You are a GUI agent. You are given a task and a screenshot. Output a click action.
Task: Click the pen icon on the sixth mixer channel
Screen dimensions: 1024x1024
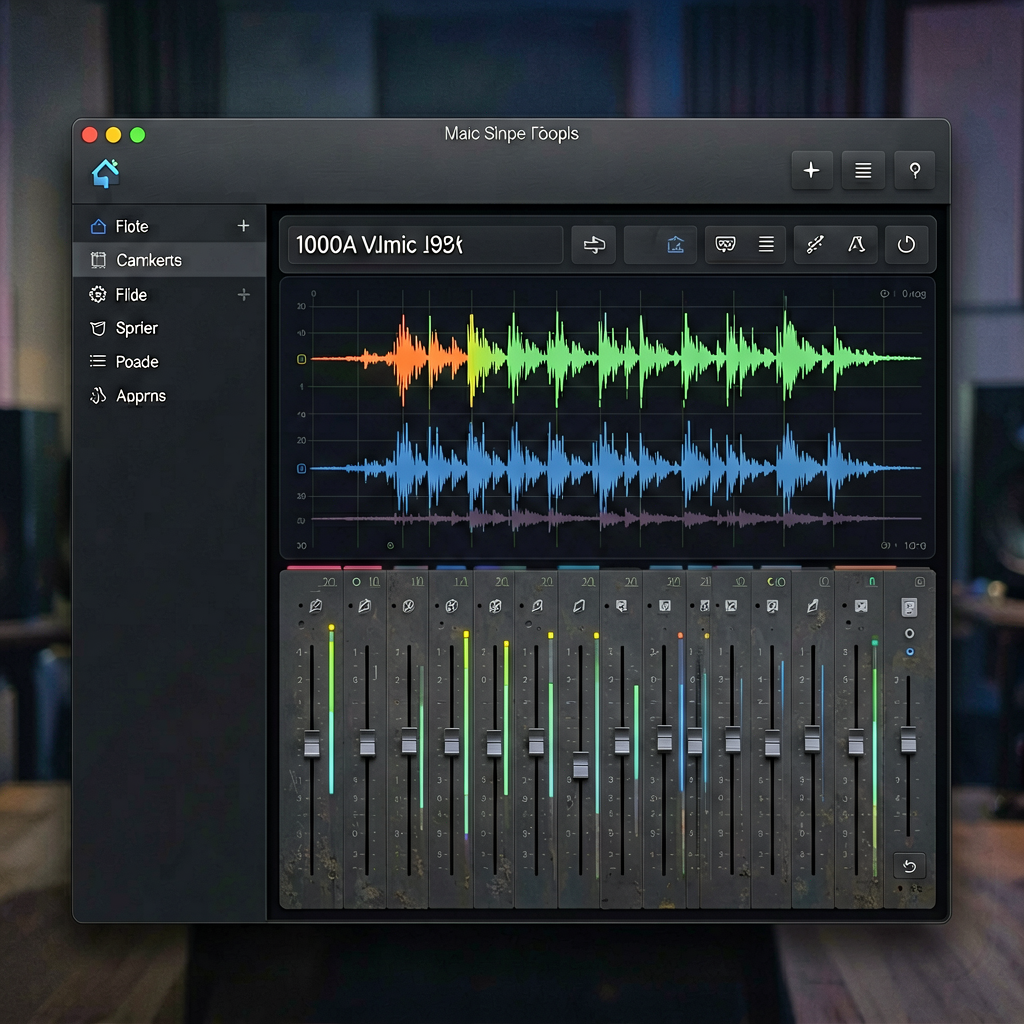point(537,606)
